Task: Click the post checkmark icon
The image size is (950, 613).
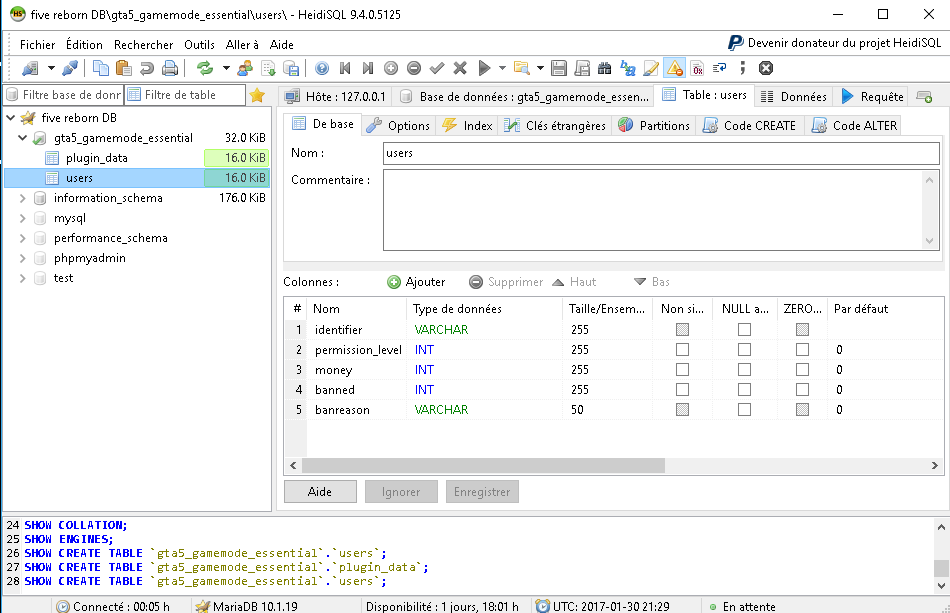Action: click(437, 68)
